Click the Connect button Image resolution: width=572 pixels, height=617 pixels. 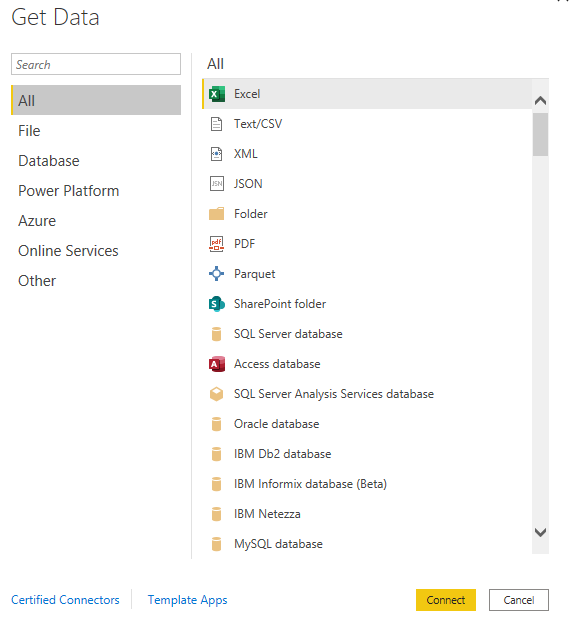coord(446,600)
